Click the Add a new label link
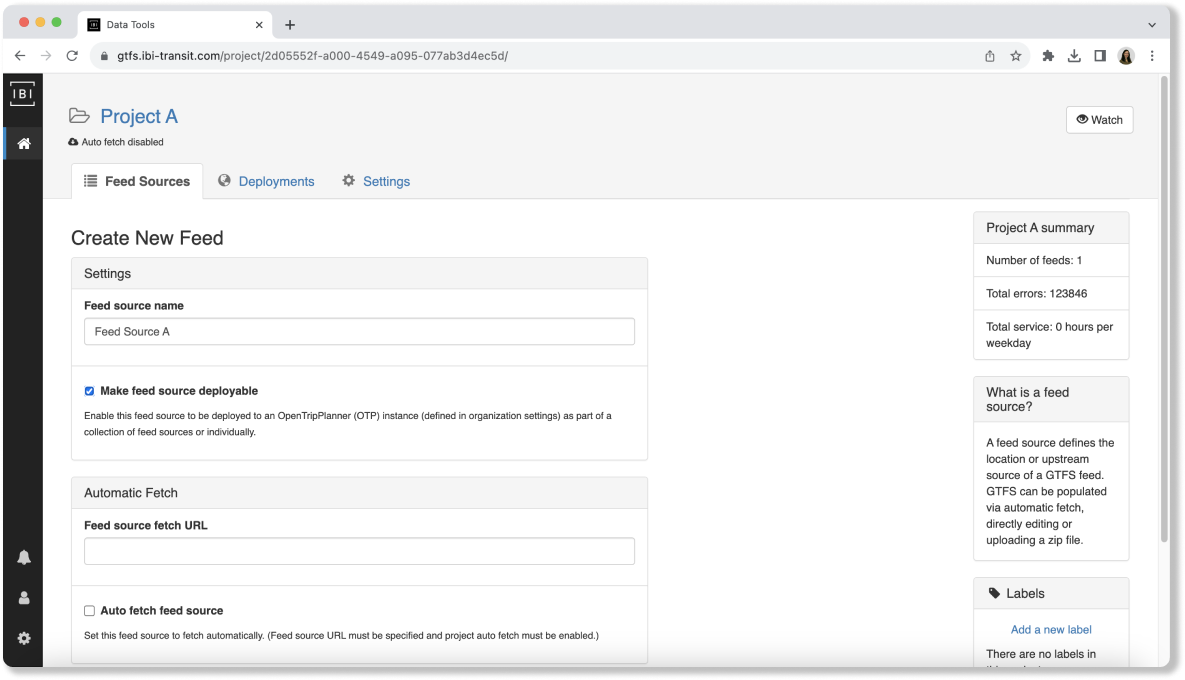 [1051, 630]
